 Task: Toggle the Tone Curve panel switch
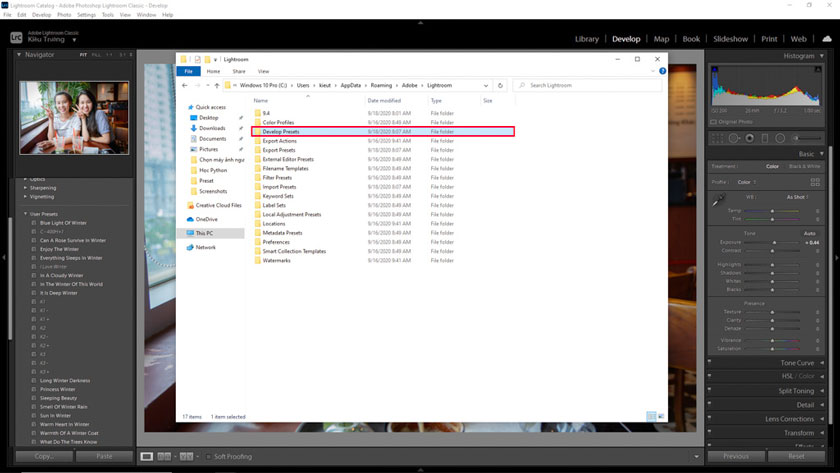pos(709,362)
